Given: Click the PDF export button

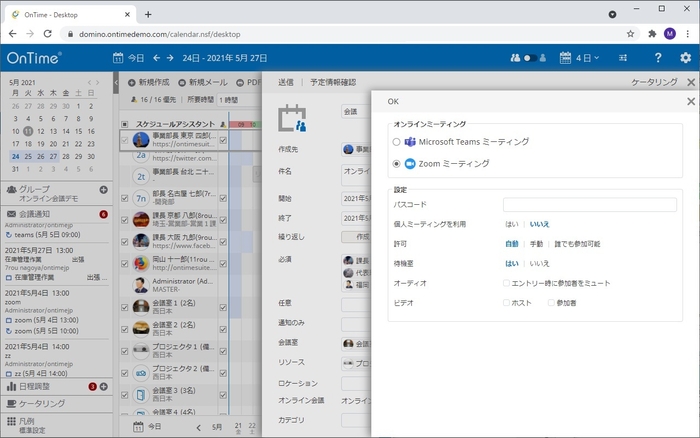Looking at the screenshot, I should click(249, 83).
